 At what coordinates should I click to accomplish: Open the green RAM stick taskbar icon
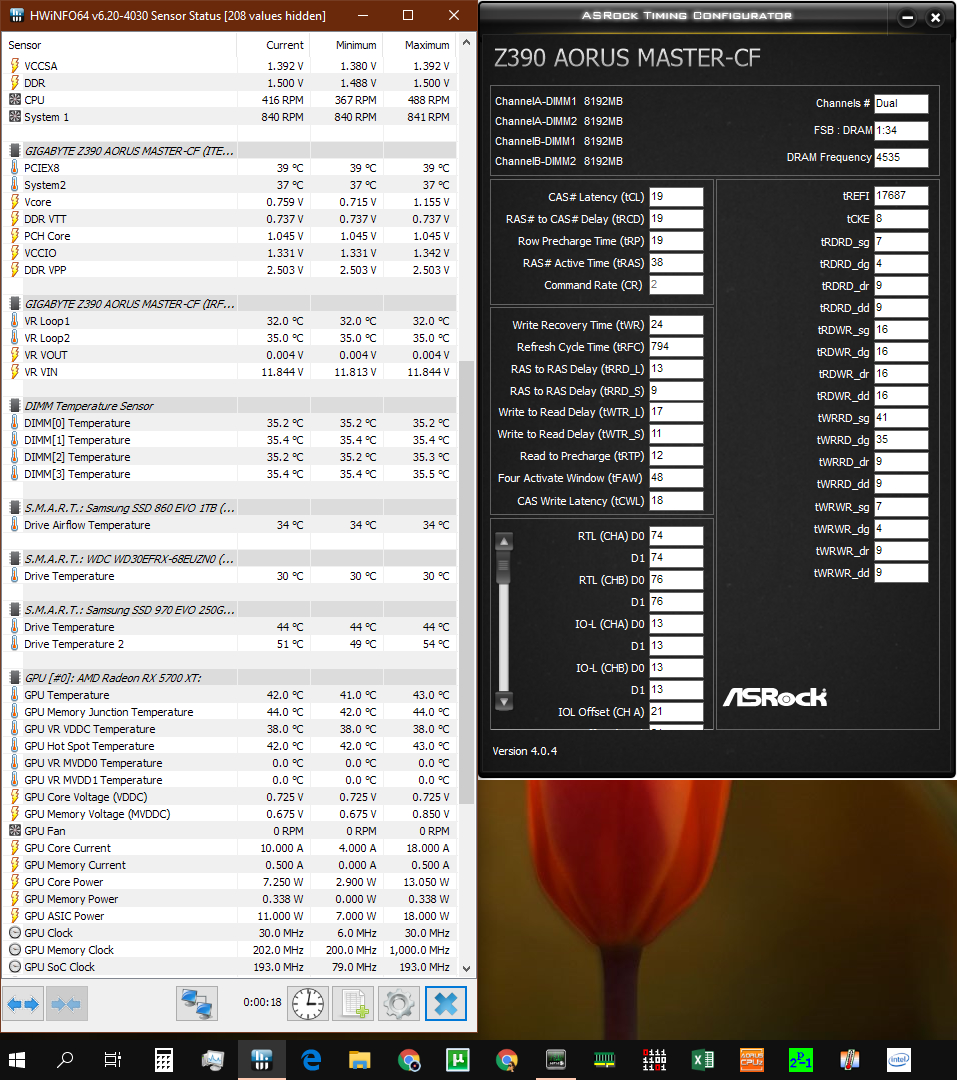604,1059
